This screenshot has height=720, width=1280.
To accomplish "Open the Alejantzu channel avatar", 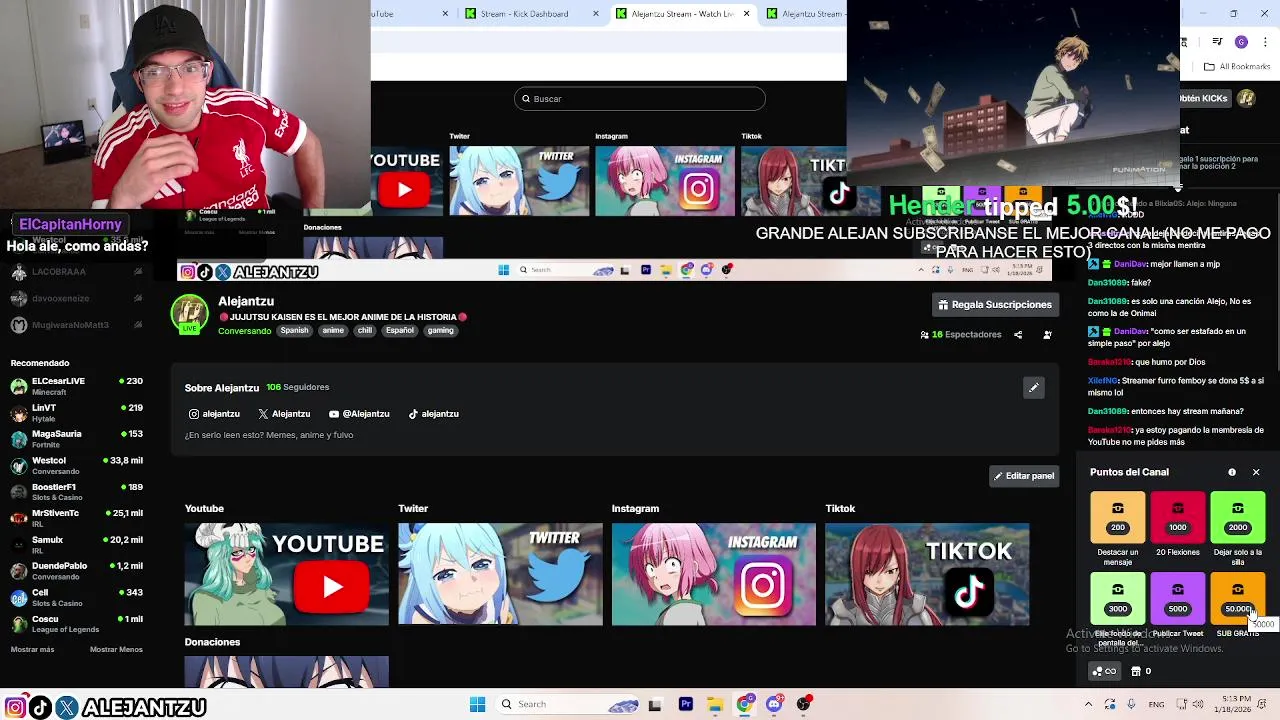I will coord(189,314).
